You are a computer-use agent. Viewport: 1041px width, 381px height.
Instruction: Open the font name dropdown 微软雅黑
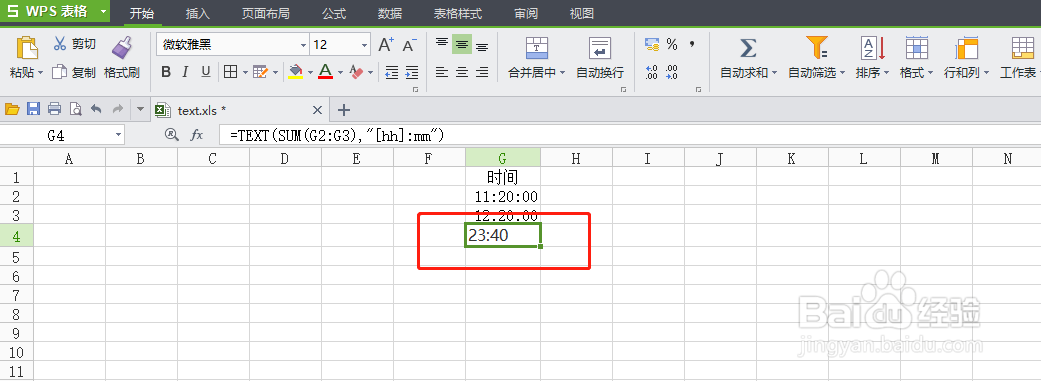pos(304,45)
